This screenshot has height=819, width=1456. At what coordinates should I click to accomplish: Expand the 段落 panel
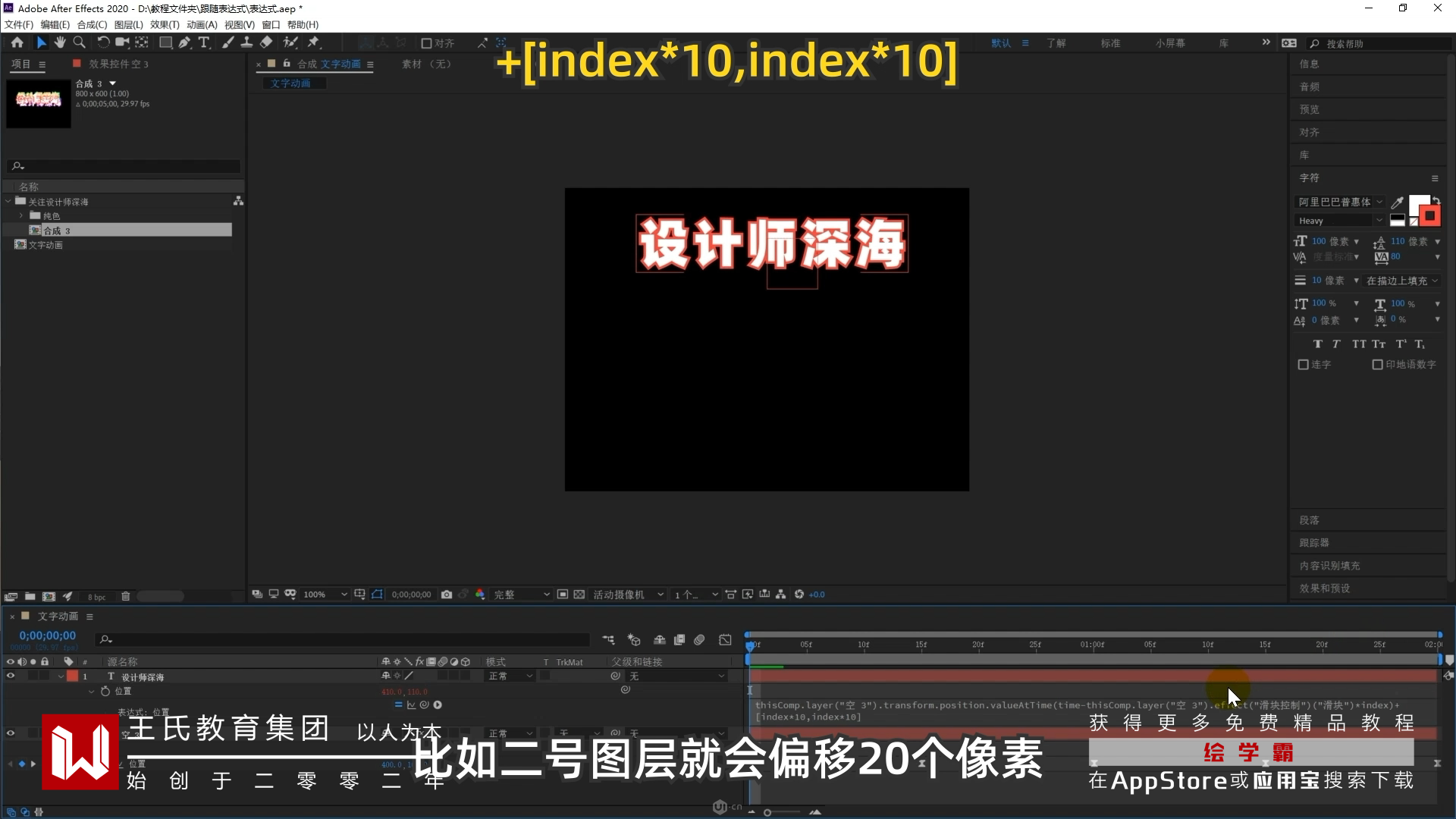1309,520
